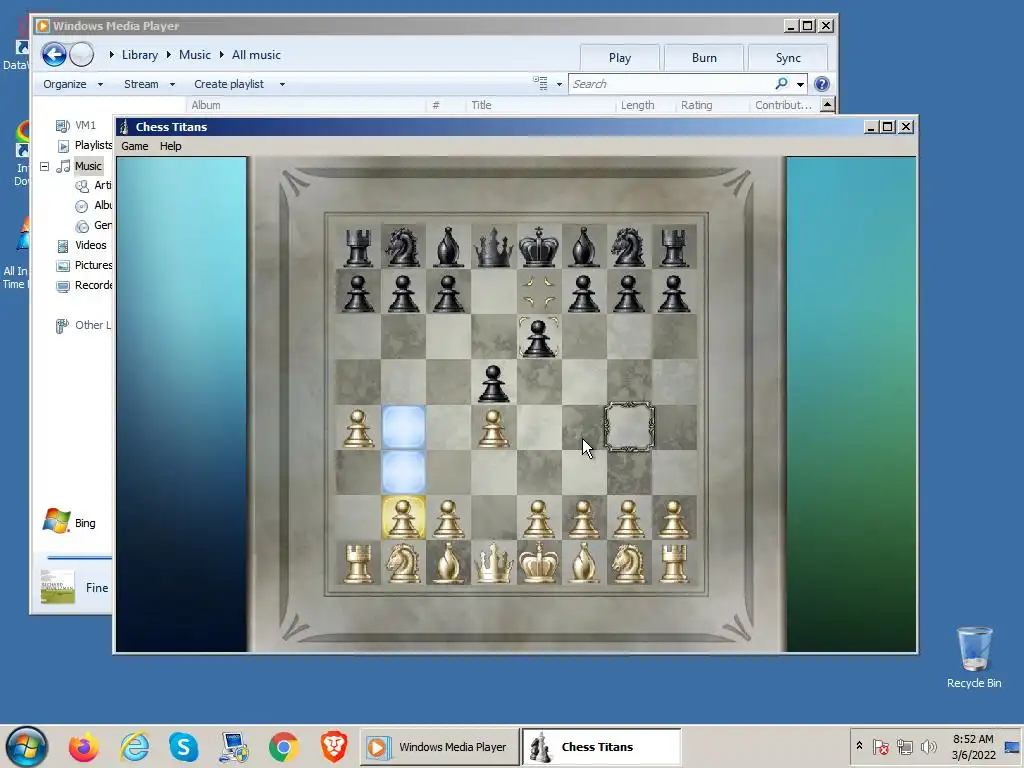Image resolution: width=1024 pixels, height=768 pixels.
Task: Open the Windows Start button
Action: 27,746
